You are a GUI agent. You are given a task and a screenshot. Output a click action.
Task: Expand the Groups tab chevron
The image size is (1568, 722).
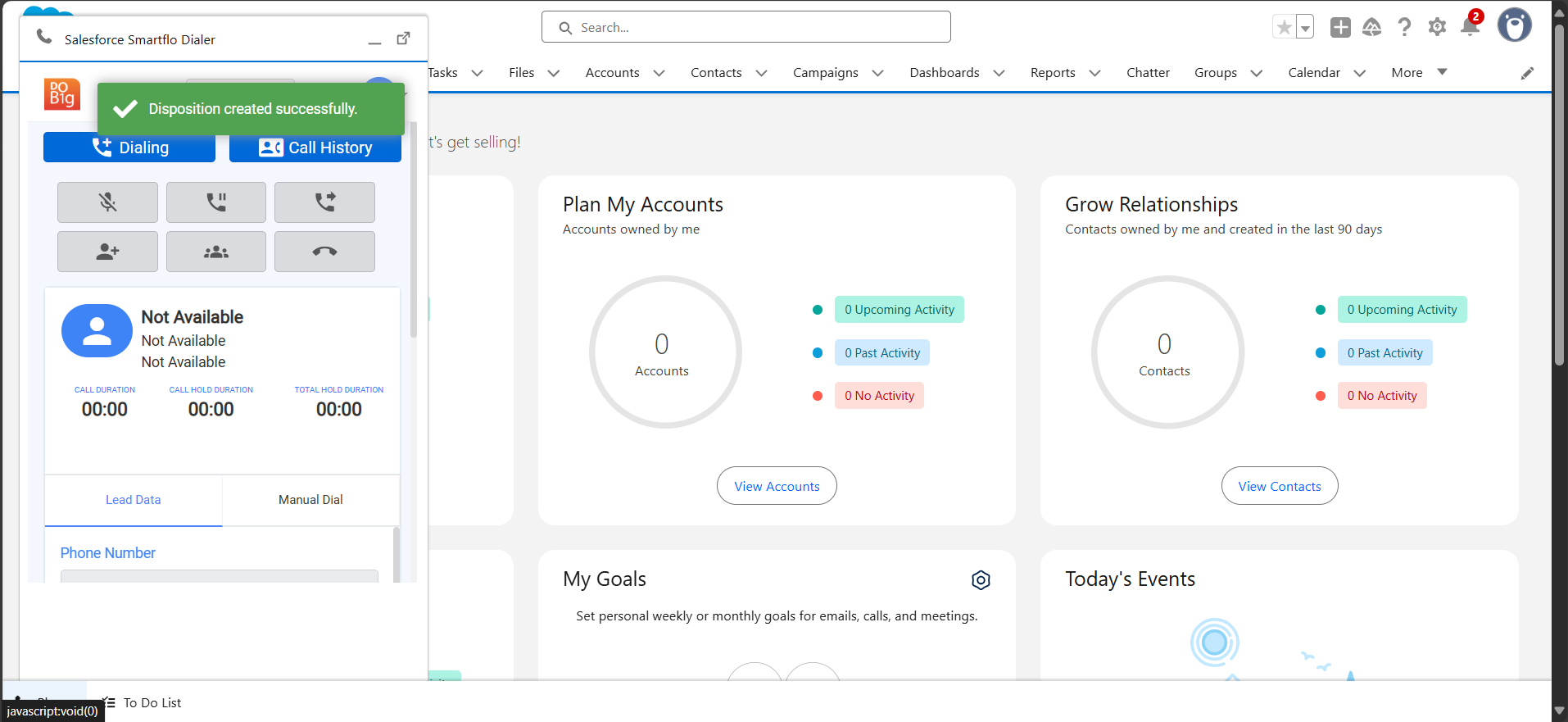tap(1257, 73)
